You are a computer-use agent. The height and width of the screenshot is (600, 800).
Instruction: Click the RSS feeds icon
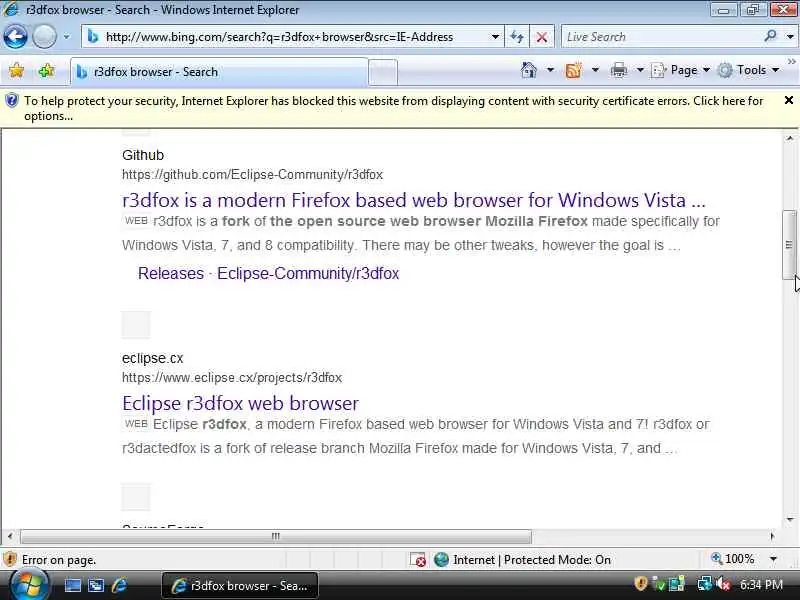click(x=573, y=70)
